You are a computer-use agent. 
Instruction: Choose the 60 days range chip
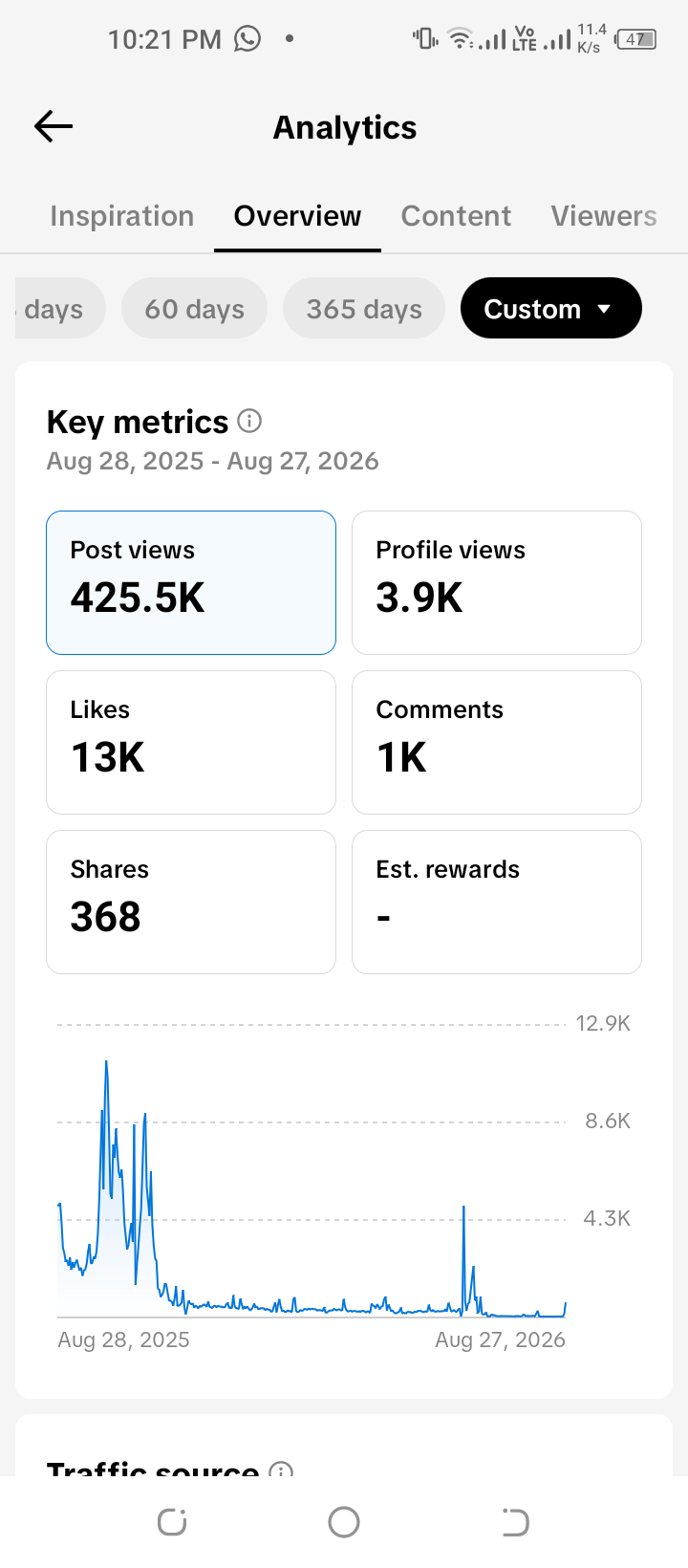pyautogui.click(x=194, y=308)
